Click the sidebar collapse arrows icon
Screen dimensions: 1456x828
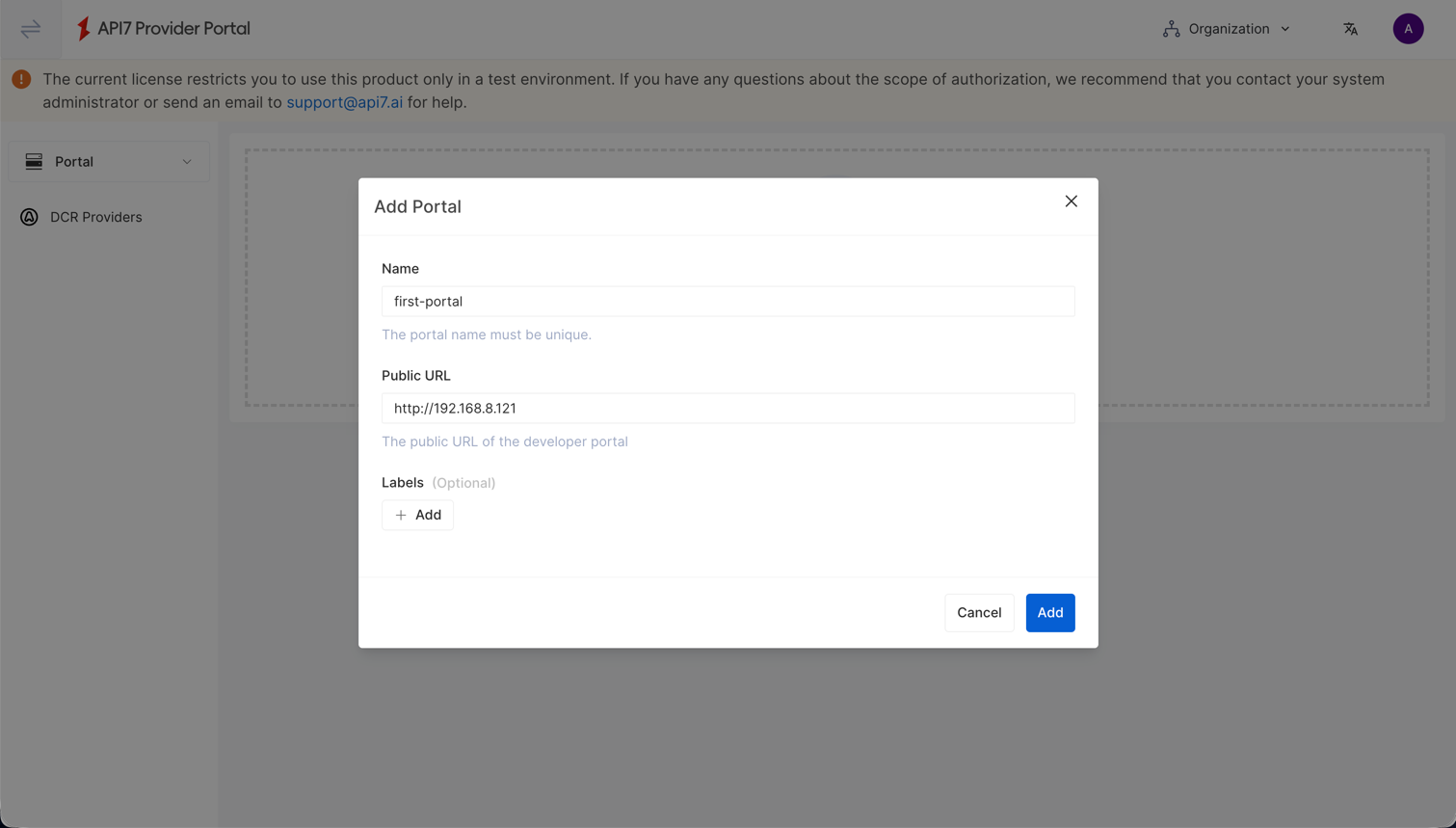[x=31, y=29]
